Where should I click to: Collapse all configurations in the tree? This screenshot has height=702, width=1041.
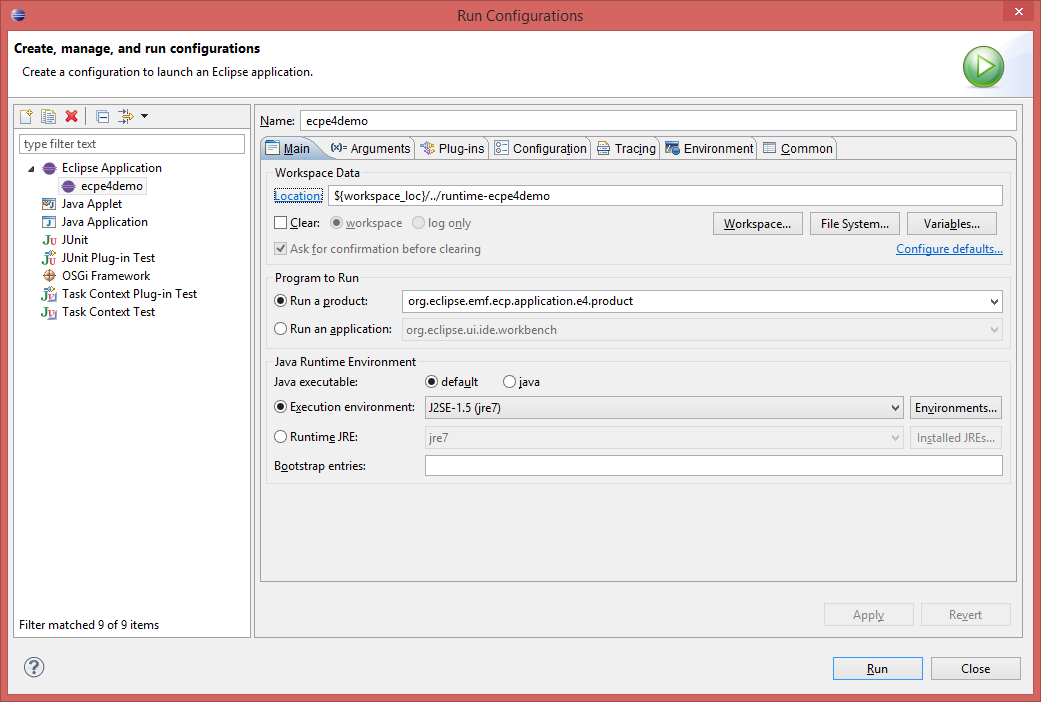pos(102,117)
